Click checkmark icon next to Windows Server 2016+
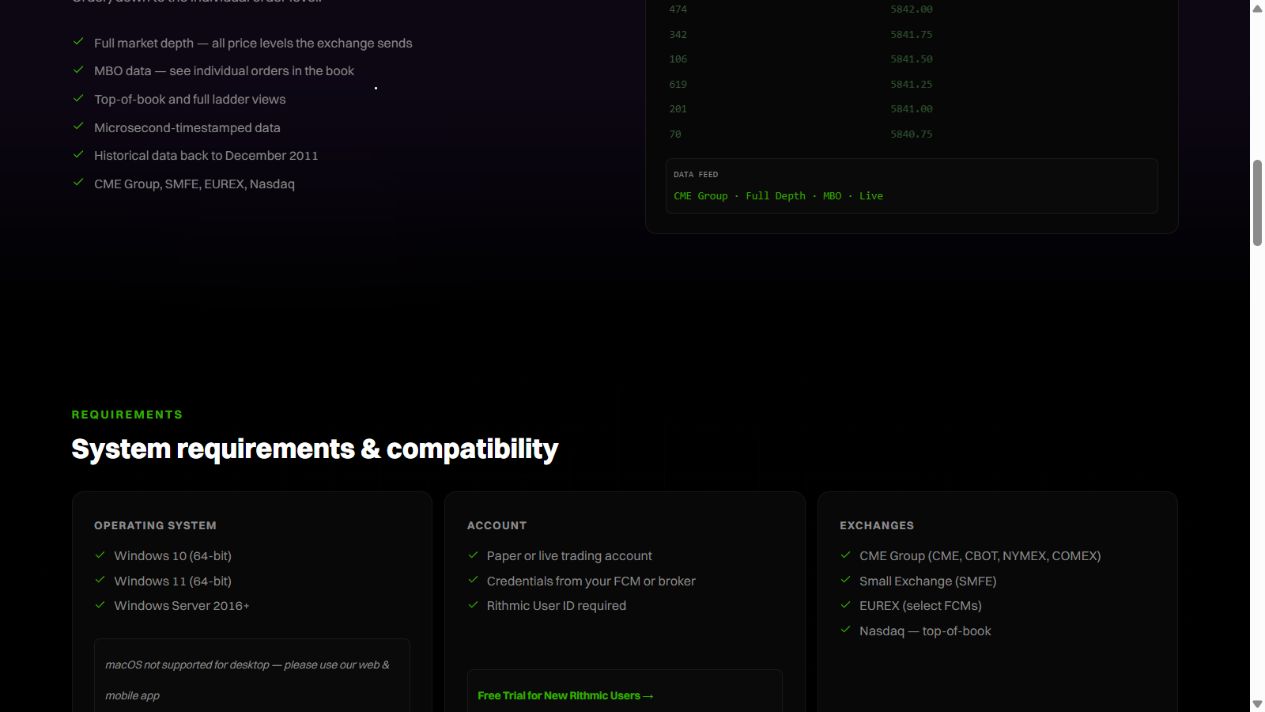 (x=100, y=605)
